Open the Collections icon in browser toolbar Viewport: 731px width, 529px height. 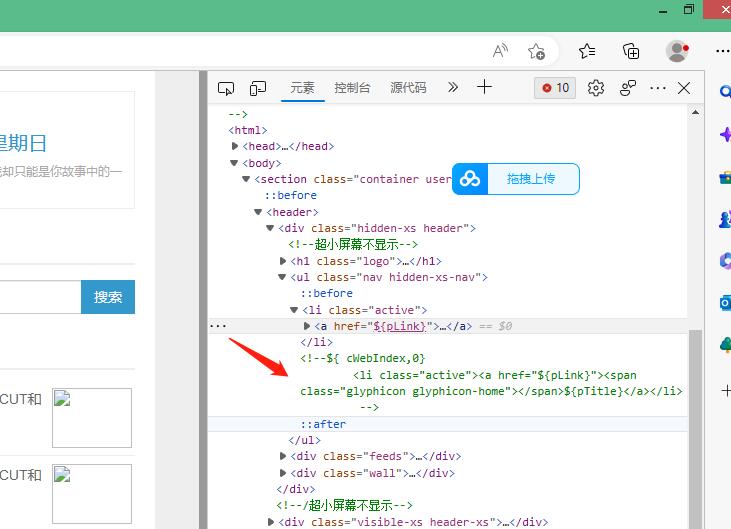[x=631, y=51]
